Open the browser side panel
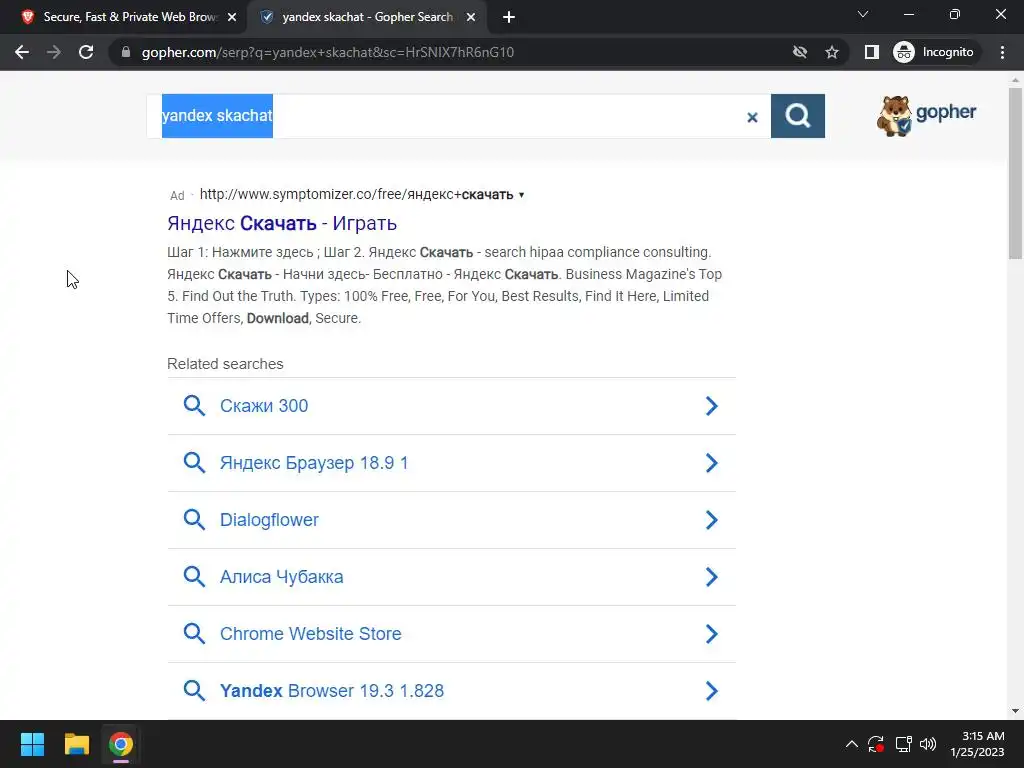The width and height of the screenshot is (1024, 768). pyautogui.click(x=871, y=52)
